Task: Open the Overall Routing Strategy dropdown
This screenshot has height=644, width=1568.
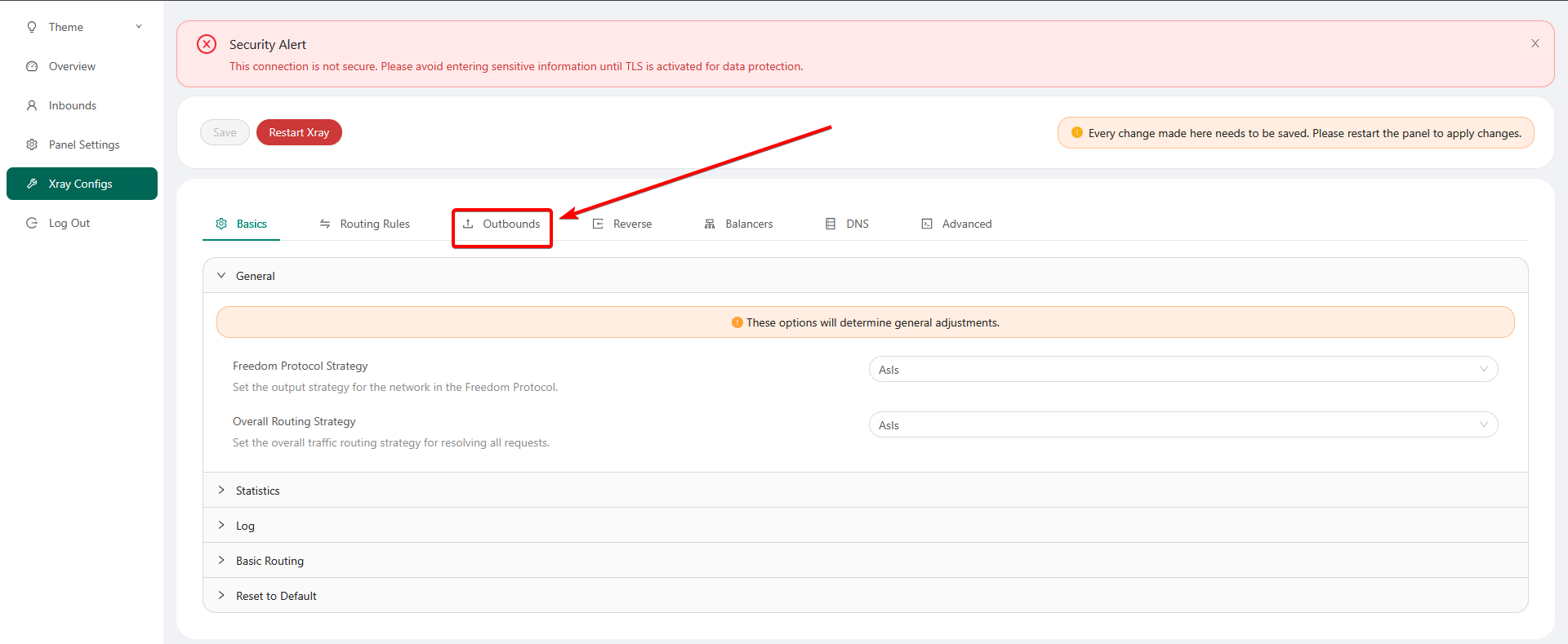Action: [x=1183, y=425]
